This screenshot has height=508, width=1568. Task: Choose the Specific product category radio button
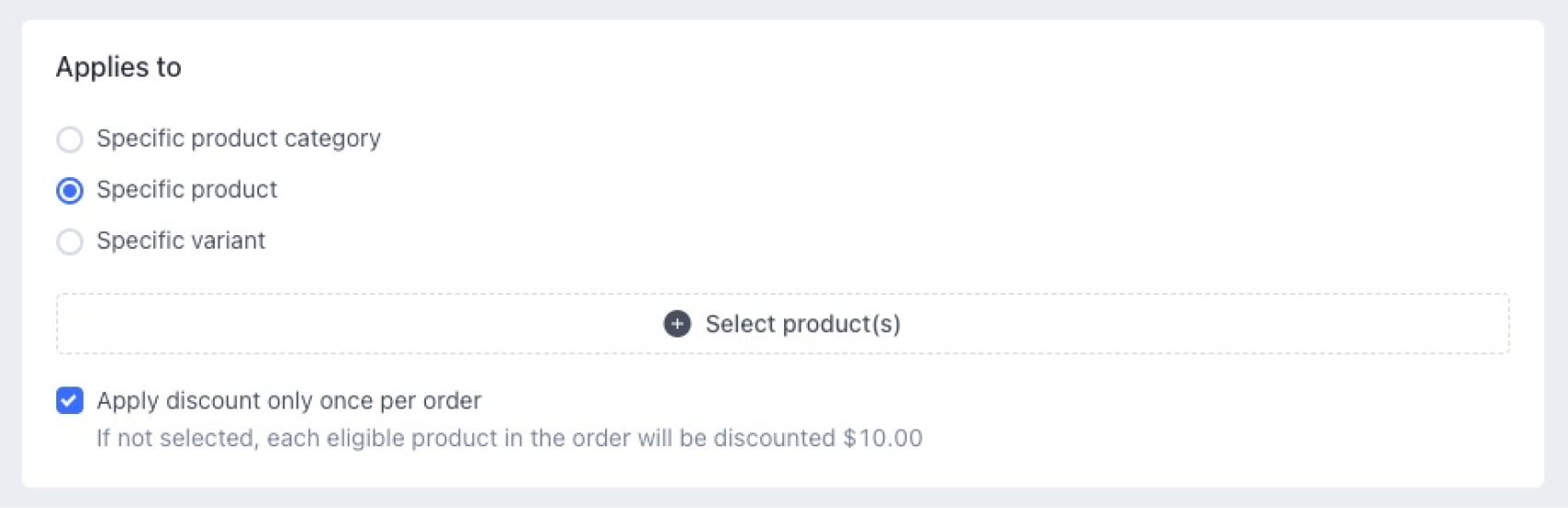(x=70, y=139)
